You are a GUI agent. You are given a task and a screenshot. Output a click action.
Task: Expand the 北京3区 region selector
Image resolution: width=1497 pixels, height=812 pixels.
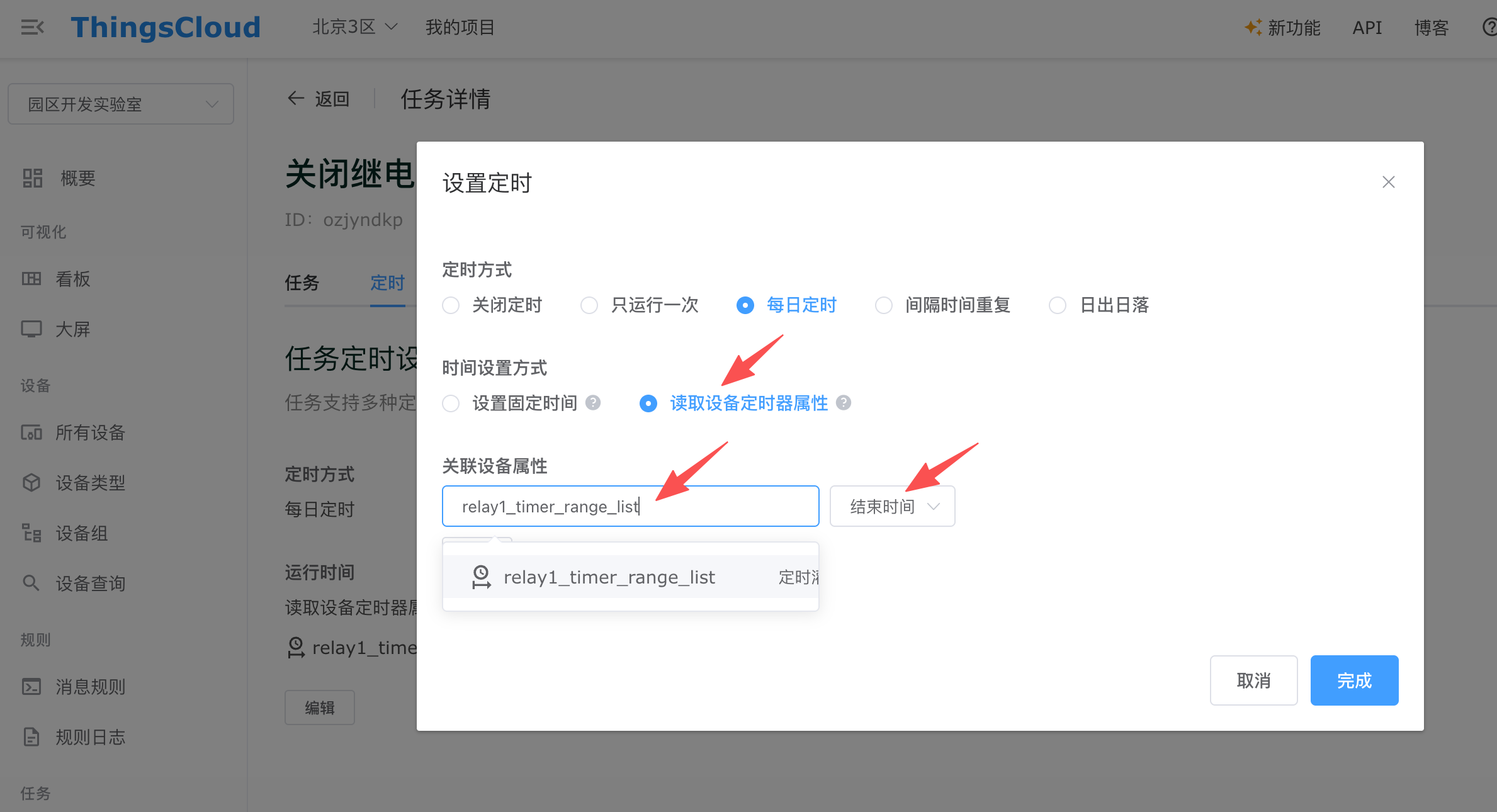355,27
